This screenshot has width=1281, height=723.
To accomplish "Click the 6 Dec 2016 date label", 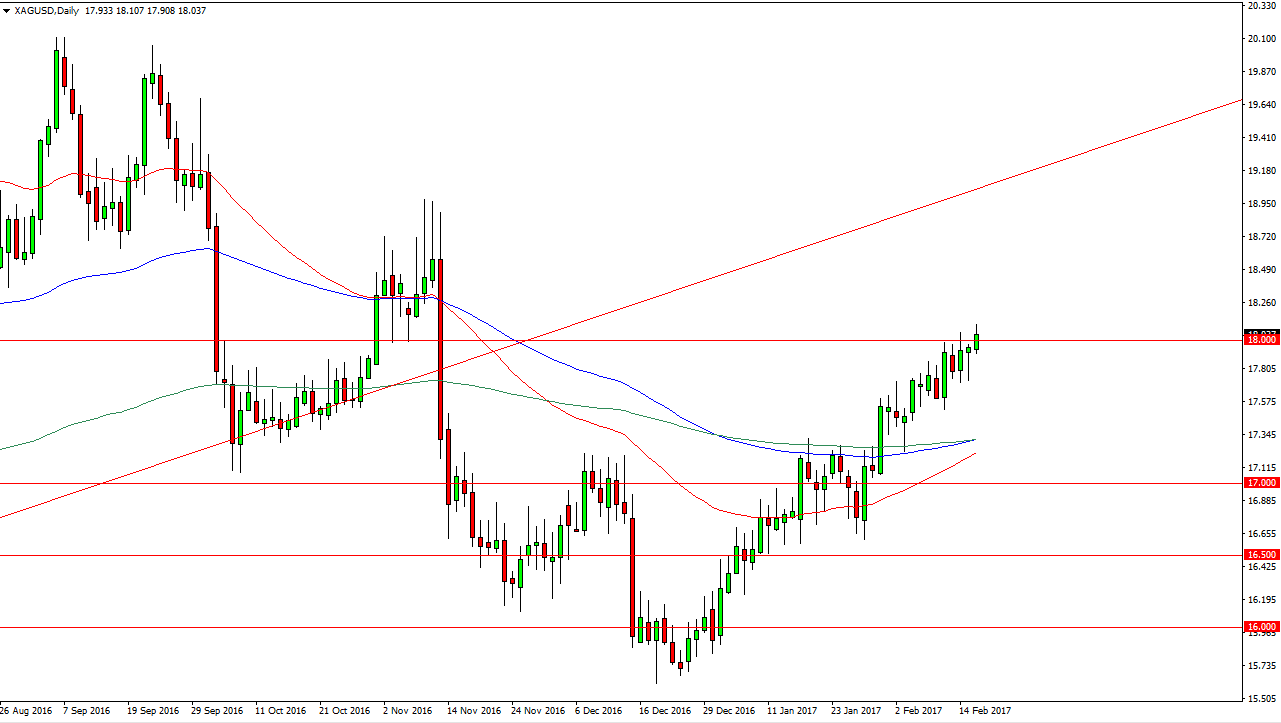I will [x=600, y=711].
